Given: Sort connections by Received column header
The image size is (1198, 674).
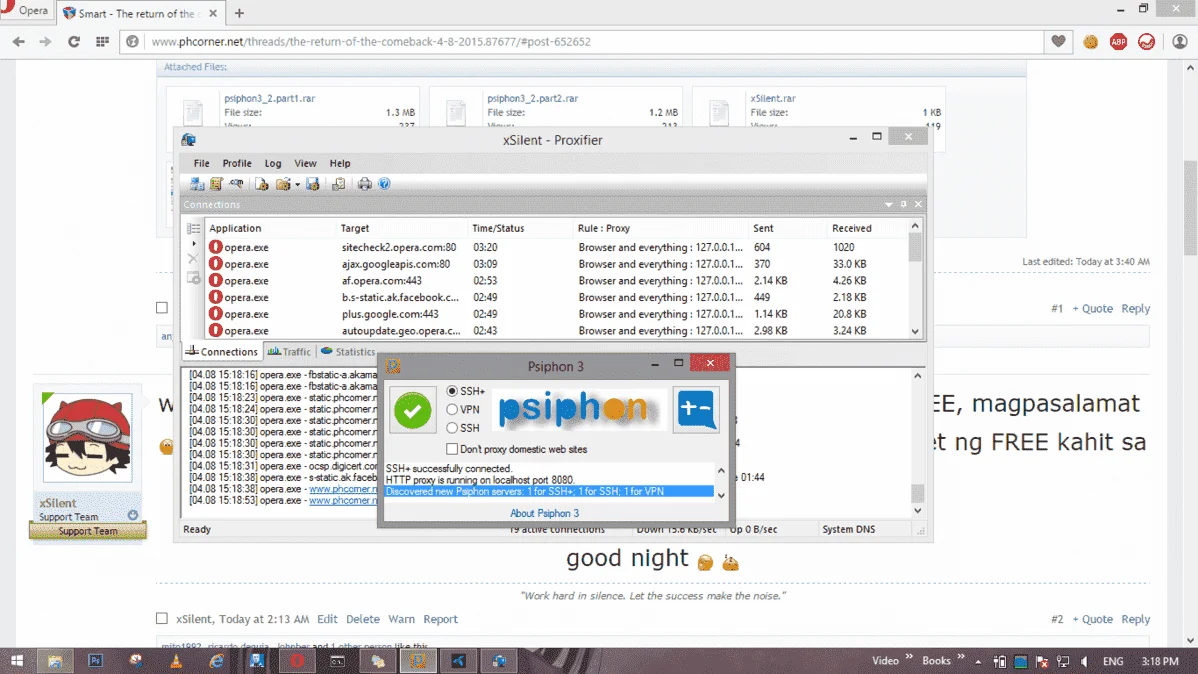Looking at the screenshot, I should [852, 228].
